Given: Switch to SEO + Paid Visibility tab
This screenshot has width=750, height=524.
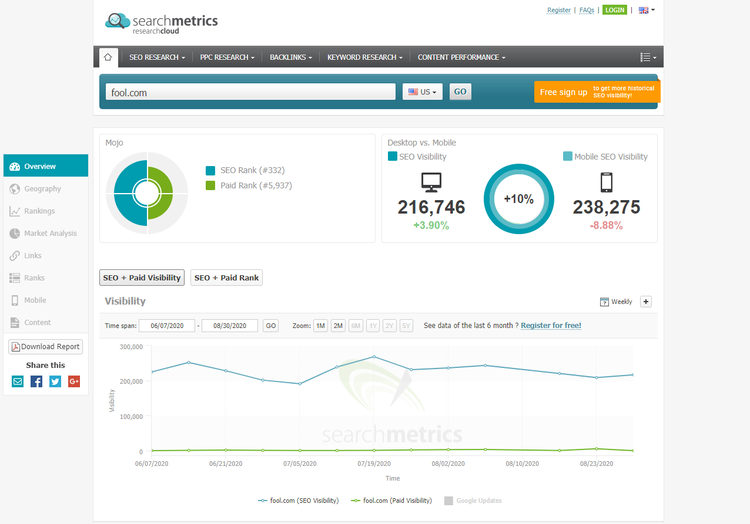Looking at the screenshot, I should [142, 278].
